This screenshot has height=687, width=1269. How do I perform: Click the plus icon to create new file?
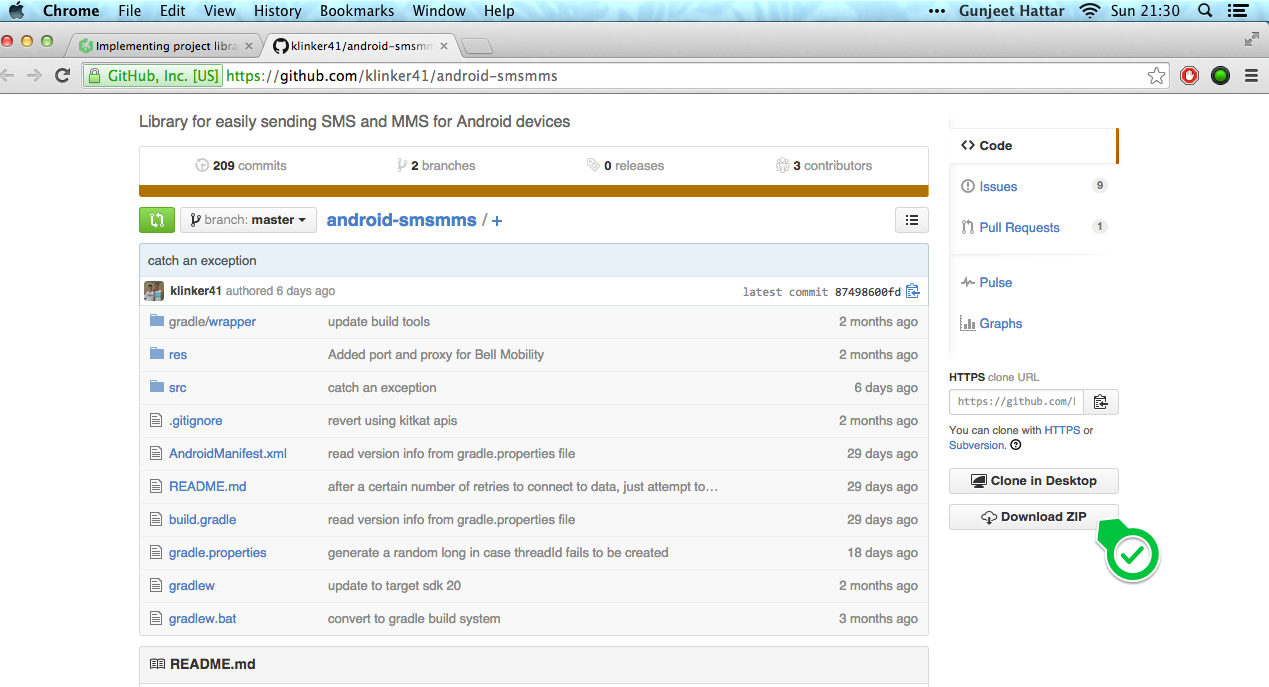coord(497,221)
